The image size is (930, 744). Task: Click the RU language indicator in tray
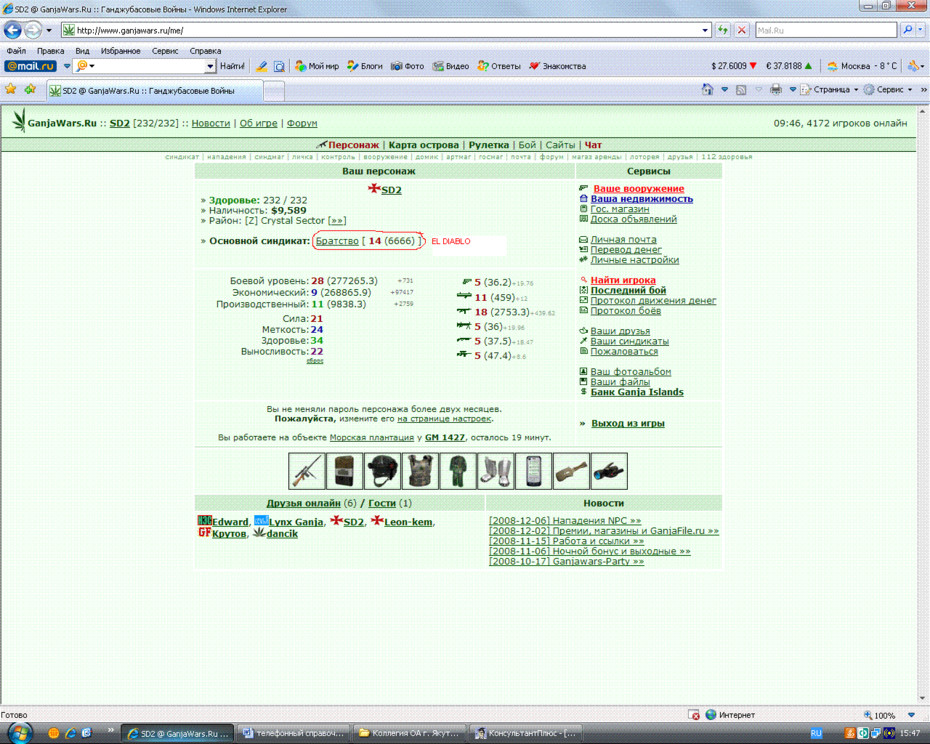pos(816,733)
